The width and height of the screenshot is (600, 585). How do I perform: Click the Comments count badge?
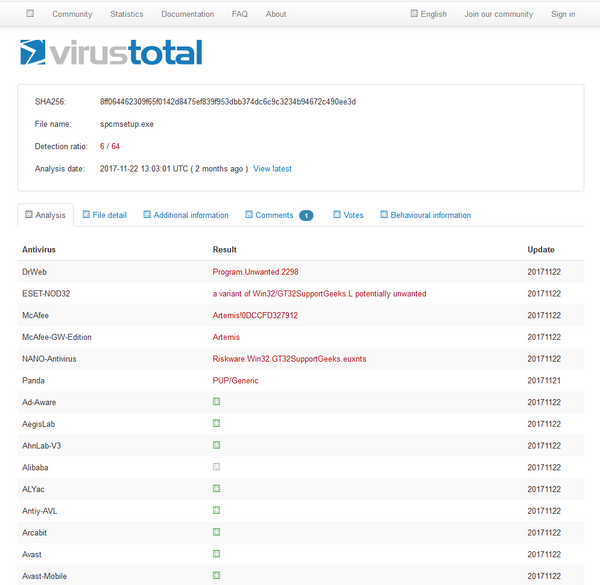(306, 215)
